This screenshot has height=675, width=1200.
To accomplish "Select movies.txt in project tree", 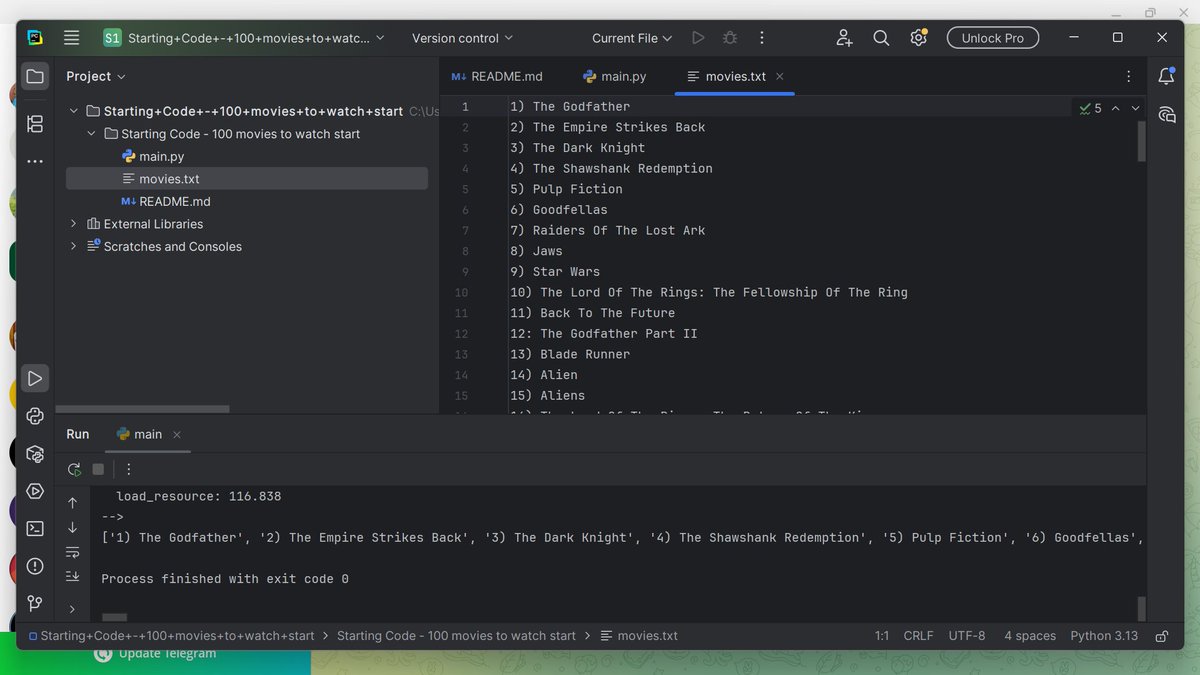I will click(247, 179).
